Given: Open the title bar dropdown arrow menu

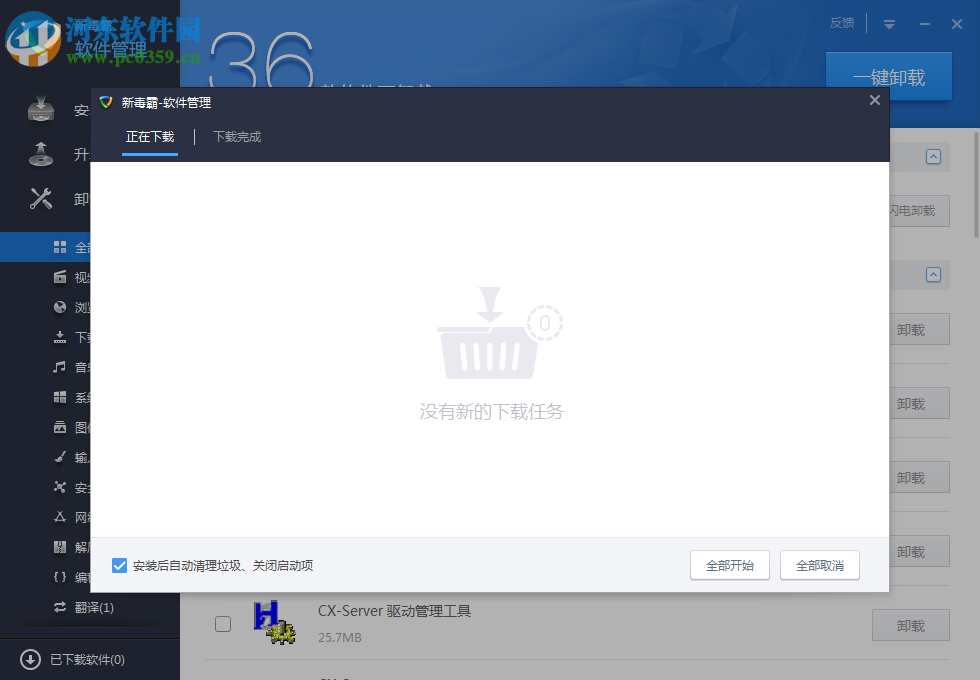Looking at the screenshot, I should (889, 23).
